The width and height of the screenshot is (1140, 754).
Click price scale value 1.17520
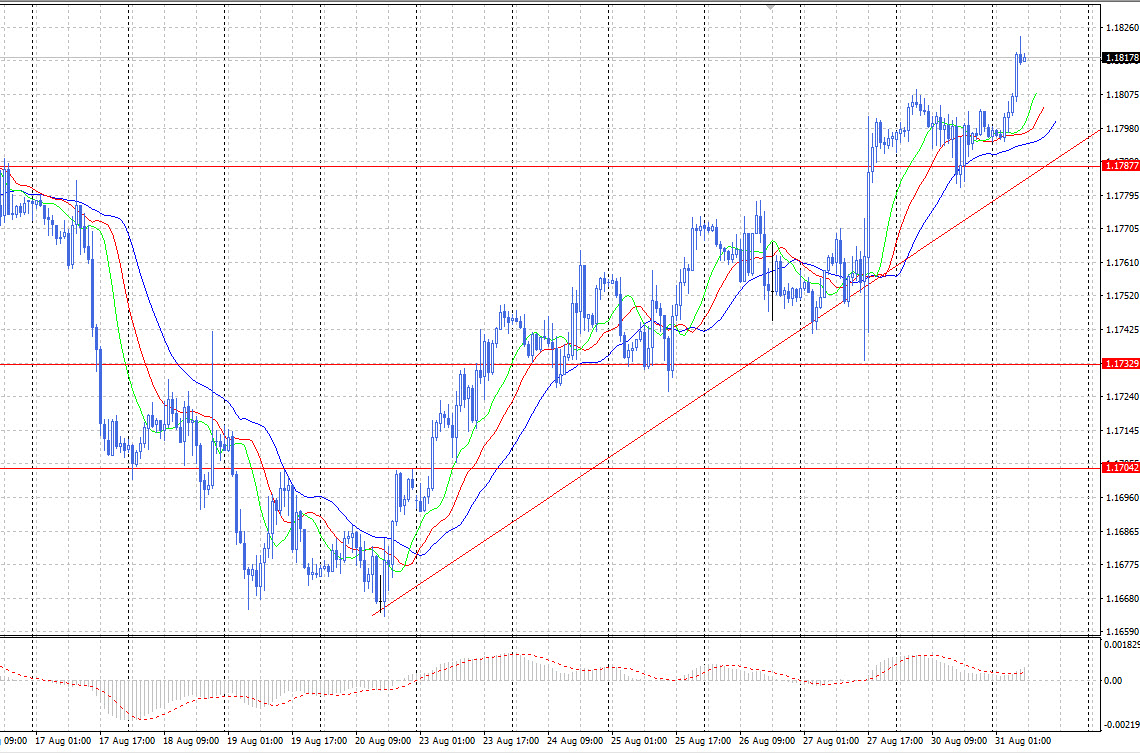coord(1122,296)
